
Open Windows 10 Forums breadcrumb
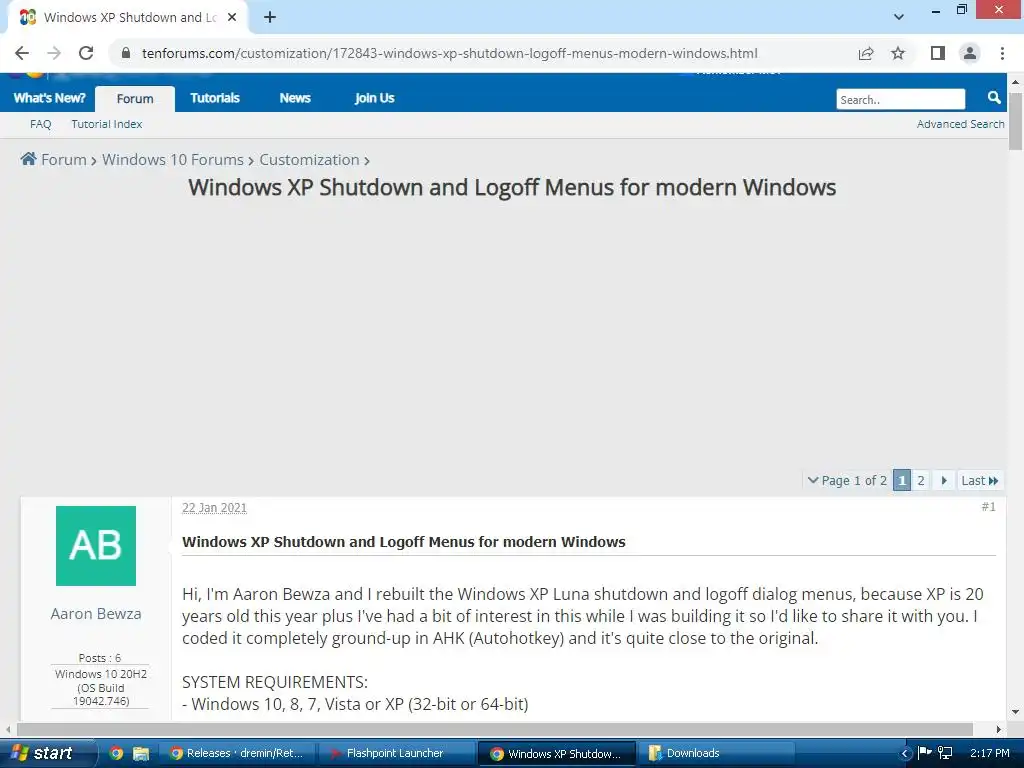point(172,159)
